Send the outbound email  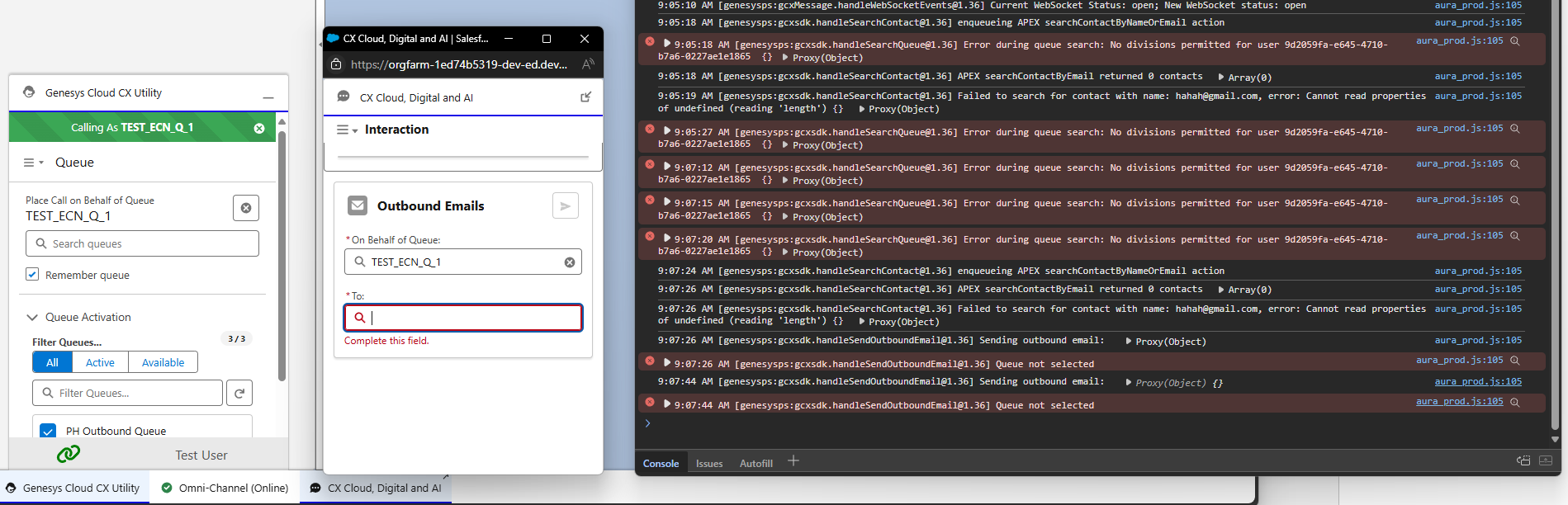[566, 205]
